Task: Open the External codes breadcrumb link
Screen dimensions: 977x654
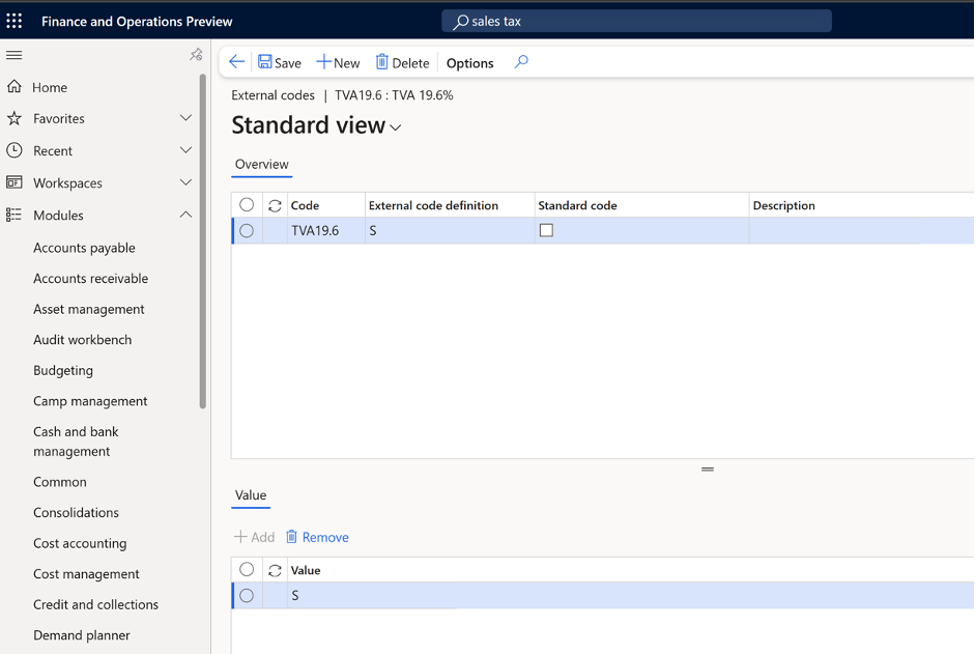Action: pyautogui.click(x=273, y=95)
